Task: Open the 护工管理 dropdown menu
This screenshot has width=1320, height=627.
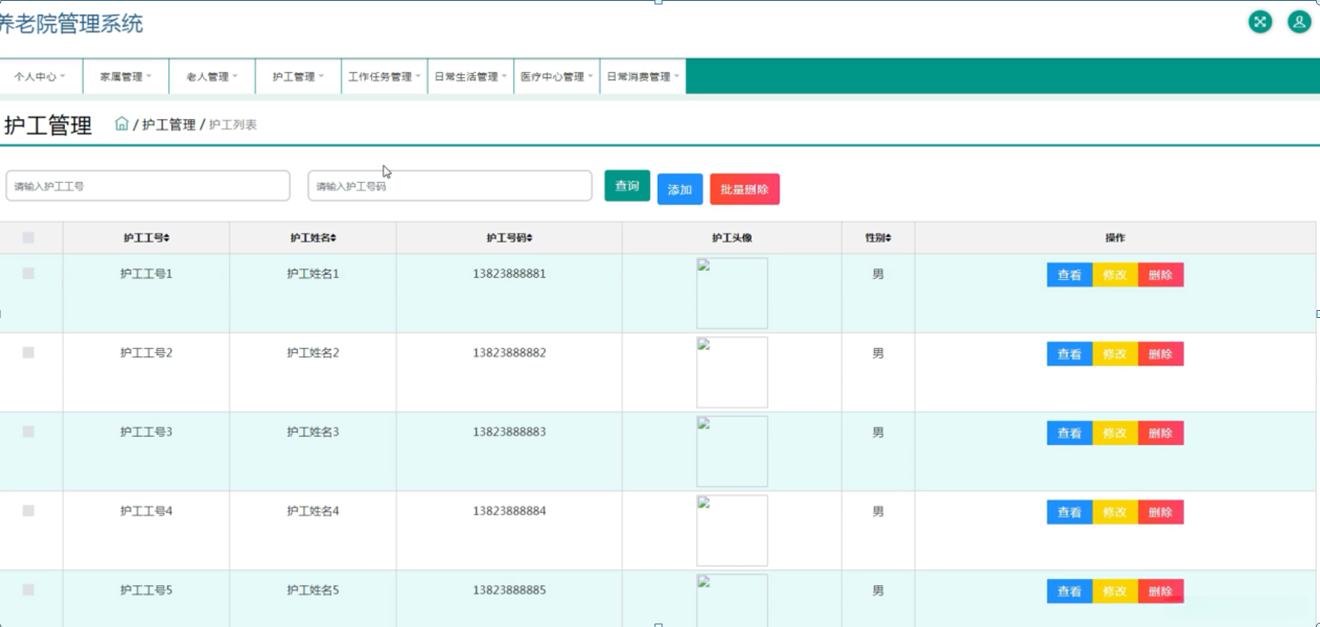Action: [x=298, y=76]
